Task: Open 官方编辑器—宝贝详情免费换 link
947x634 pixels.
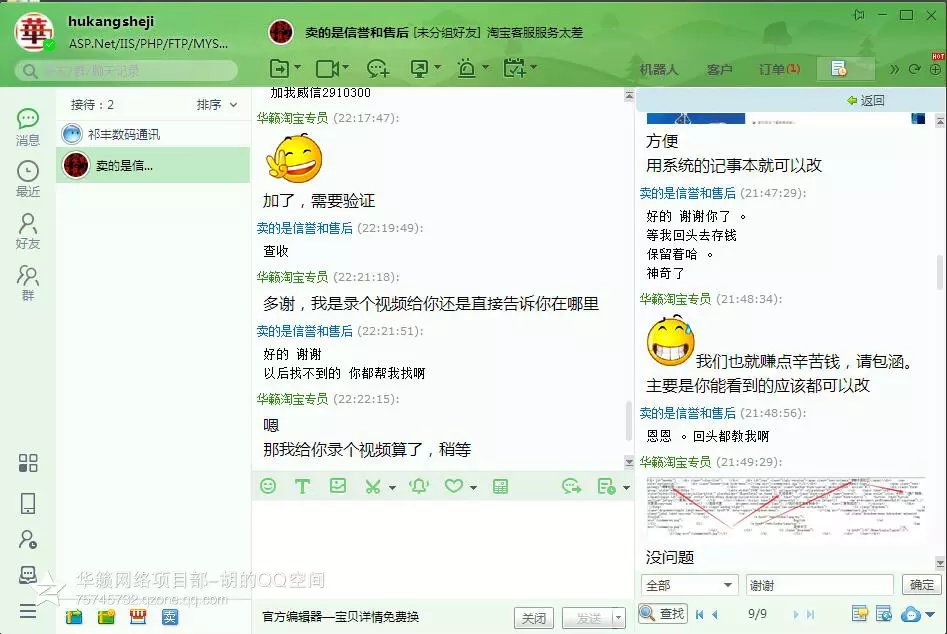Action: pyautogui.click(x=341, y=616)
